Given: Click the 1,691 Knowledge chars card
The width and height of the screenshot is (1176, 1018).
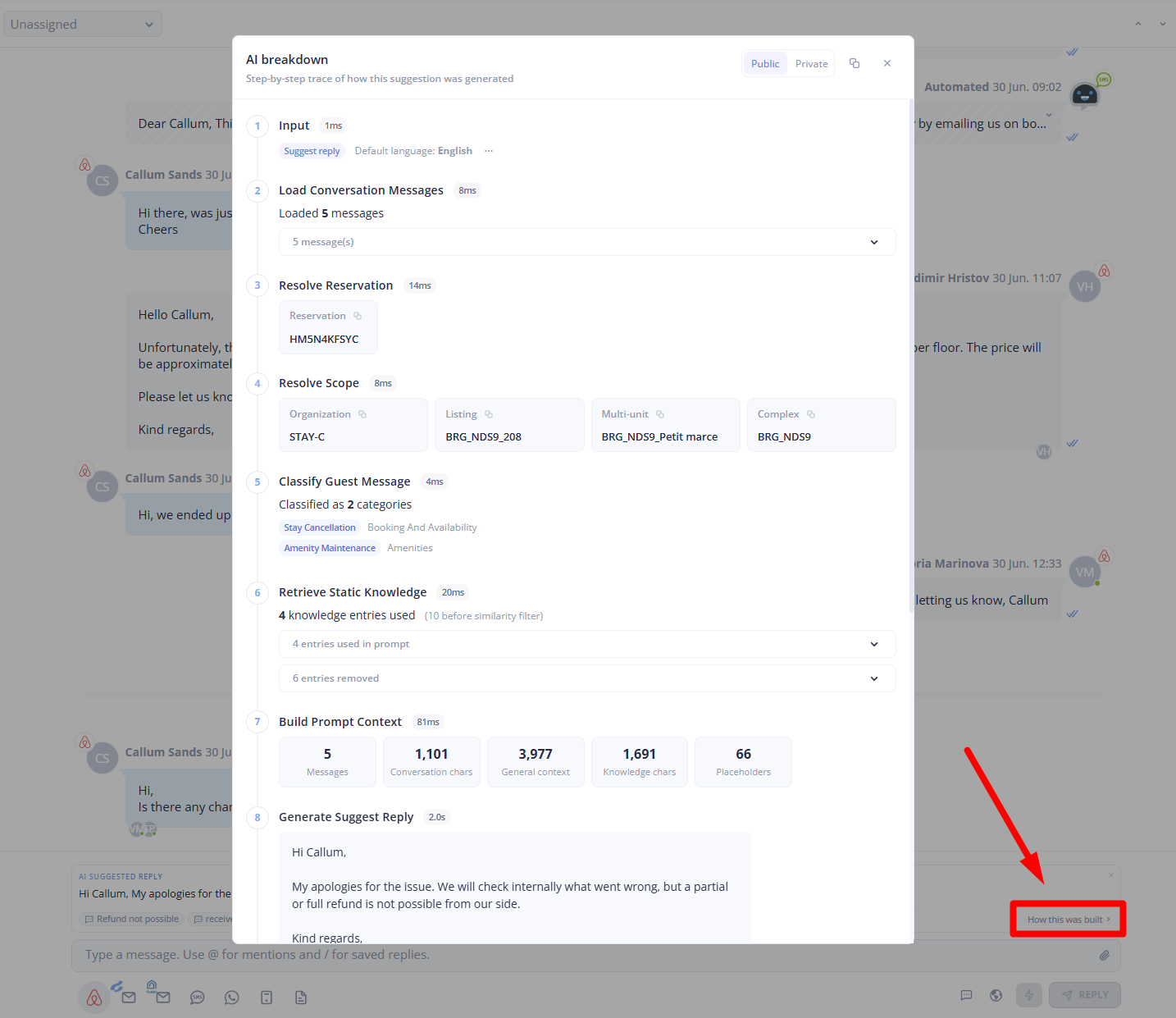Looking at the screenshot, I should coord(640,762).
